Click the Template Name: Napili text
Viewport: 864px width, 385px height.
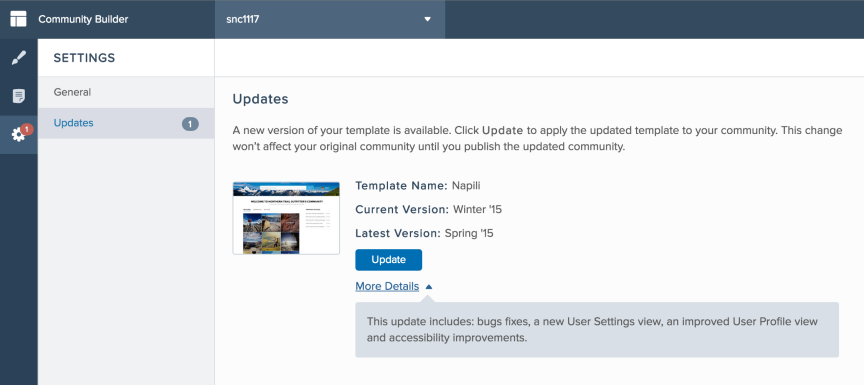[418, 186]
